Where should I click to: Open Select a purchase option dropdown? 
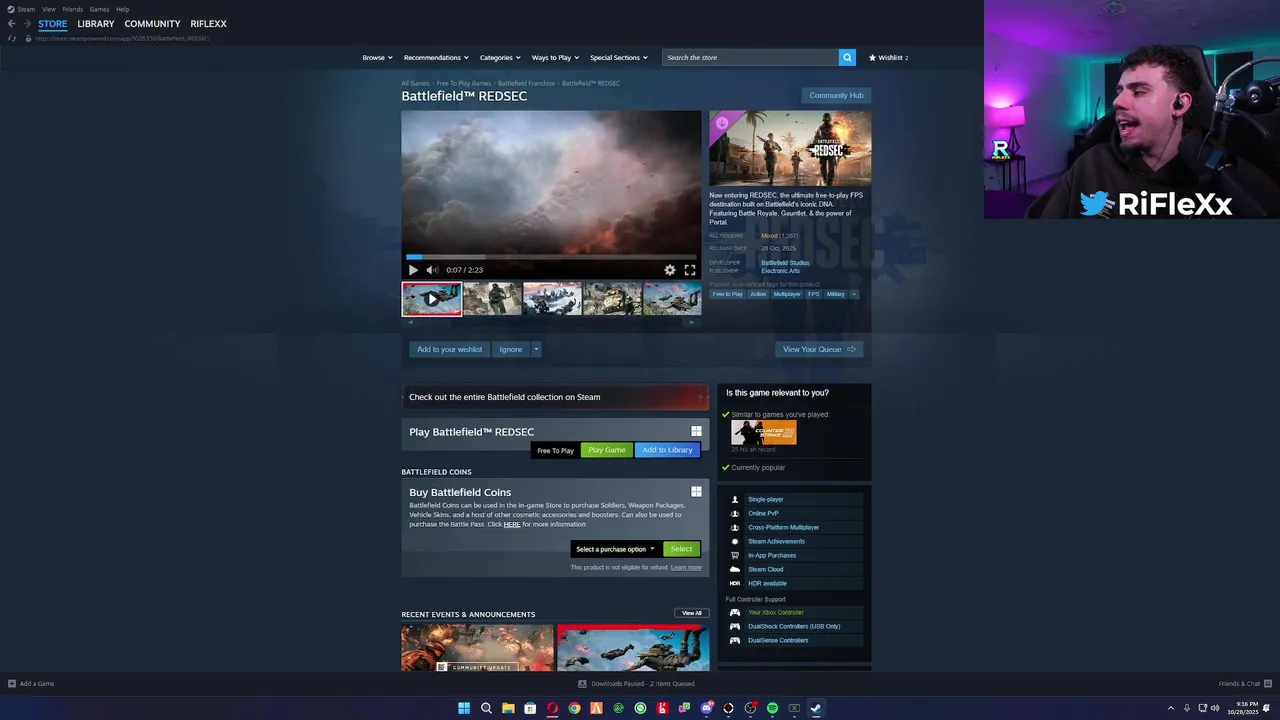click(615, 549)
